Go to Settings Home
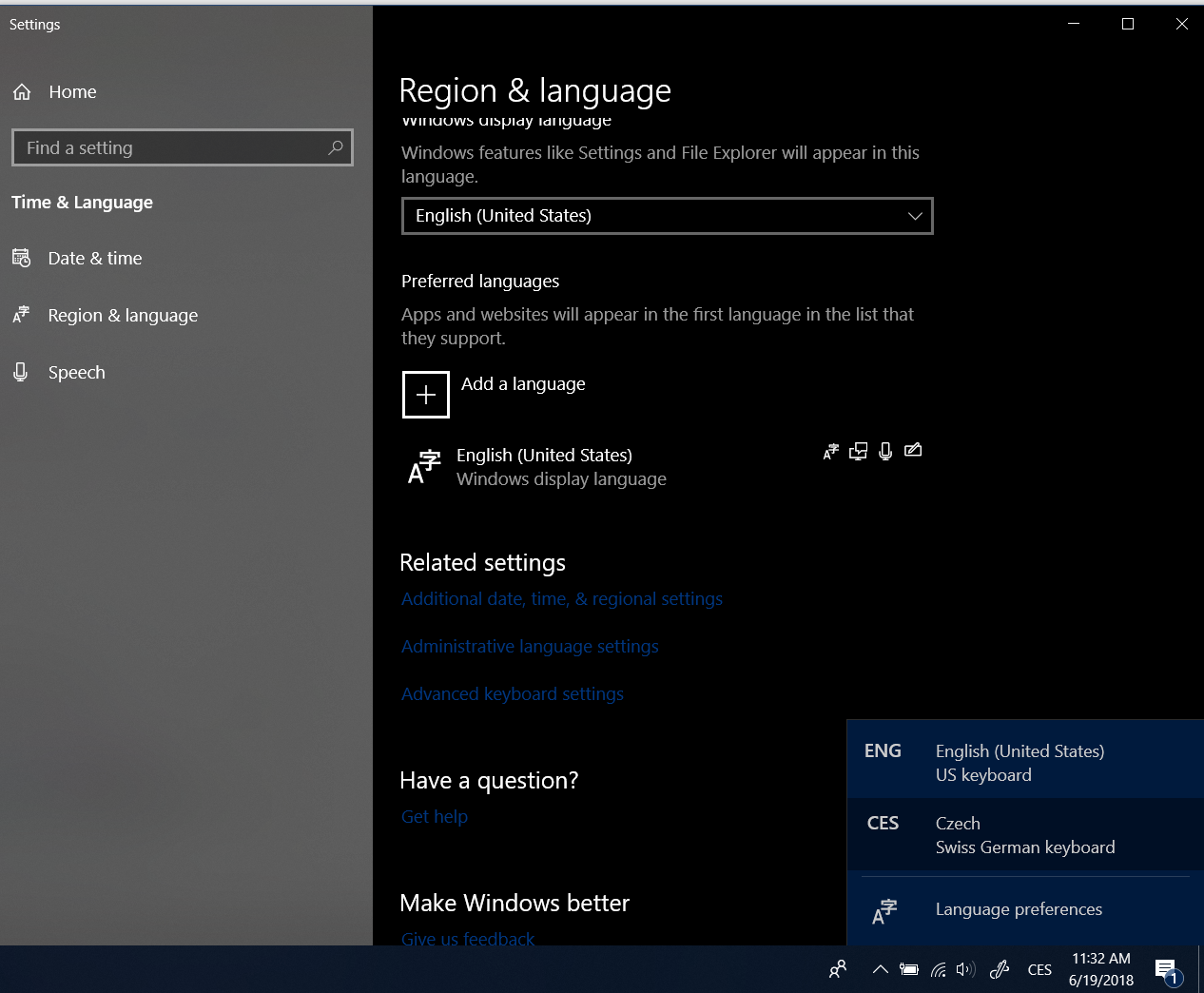 point(54,92)
